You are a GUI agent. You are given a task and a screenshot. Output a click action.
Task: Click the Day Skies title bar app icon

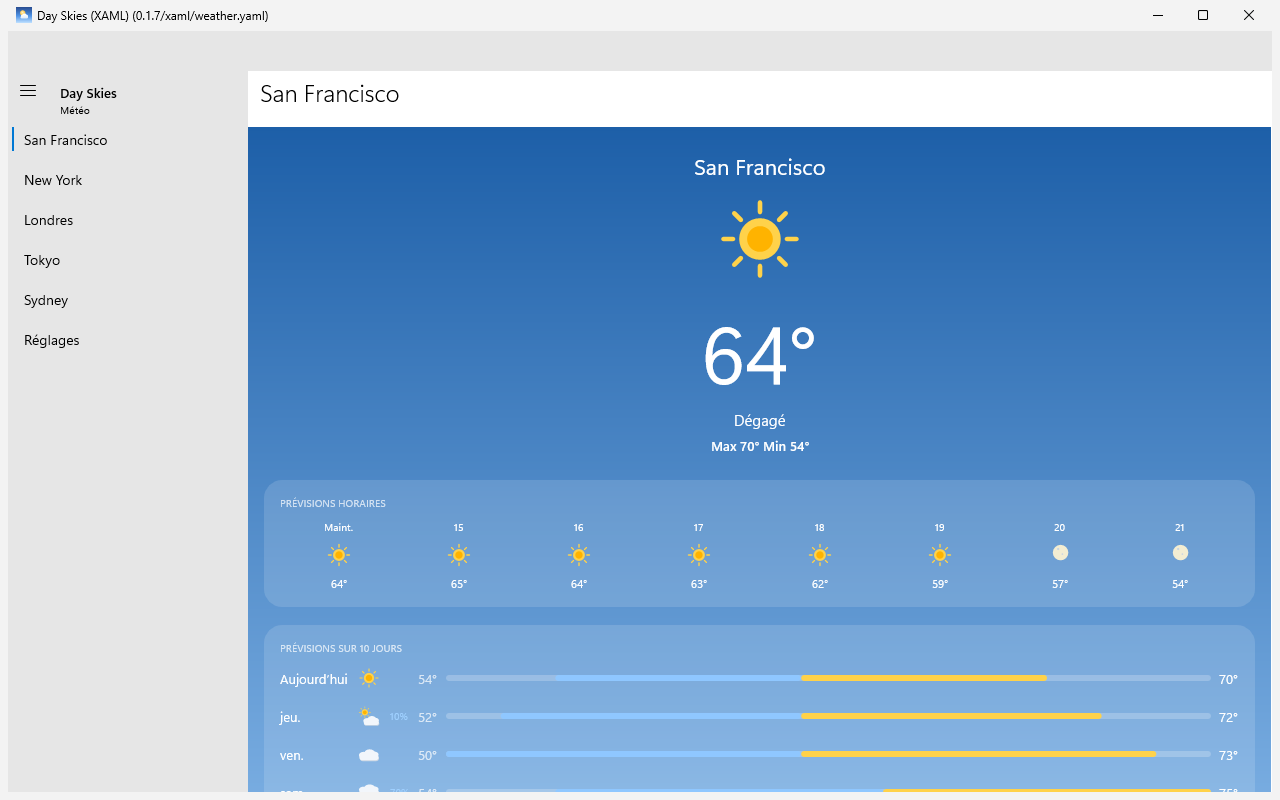(x=23, y=15)
